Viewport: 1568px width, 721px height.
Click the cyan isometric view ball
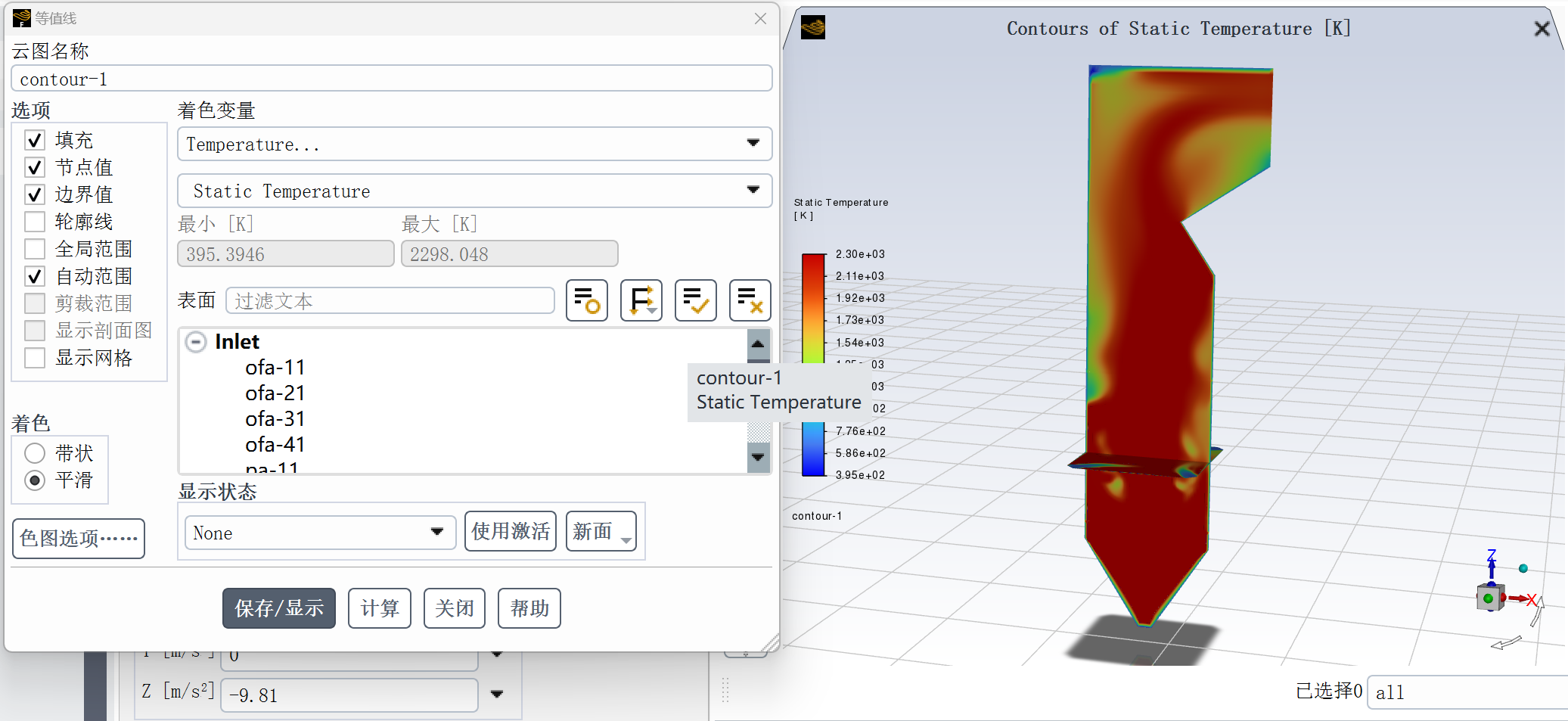click(1523, 568)
